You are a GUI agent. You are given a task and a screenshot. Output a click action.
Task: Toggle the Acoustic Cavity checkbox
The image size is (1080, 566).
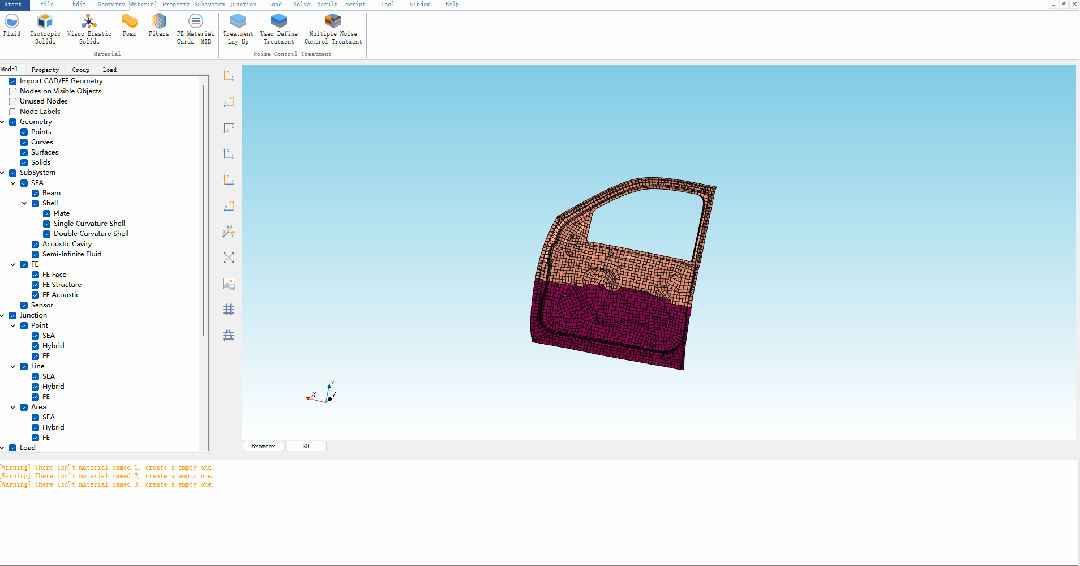pos(35,244)
